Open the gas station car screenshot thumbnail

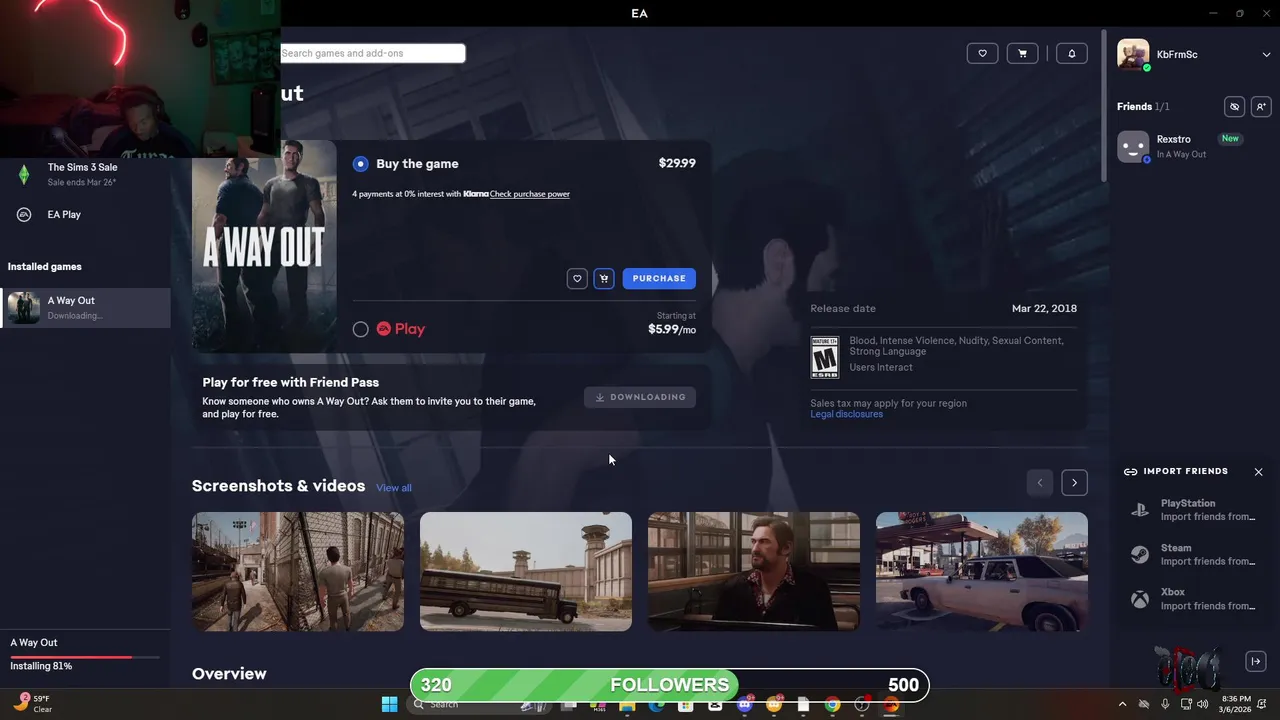[982, 571]
